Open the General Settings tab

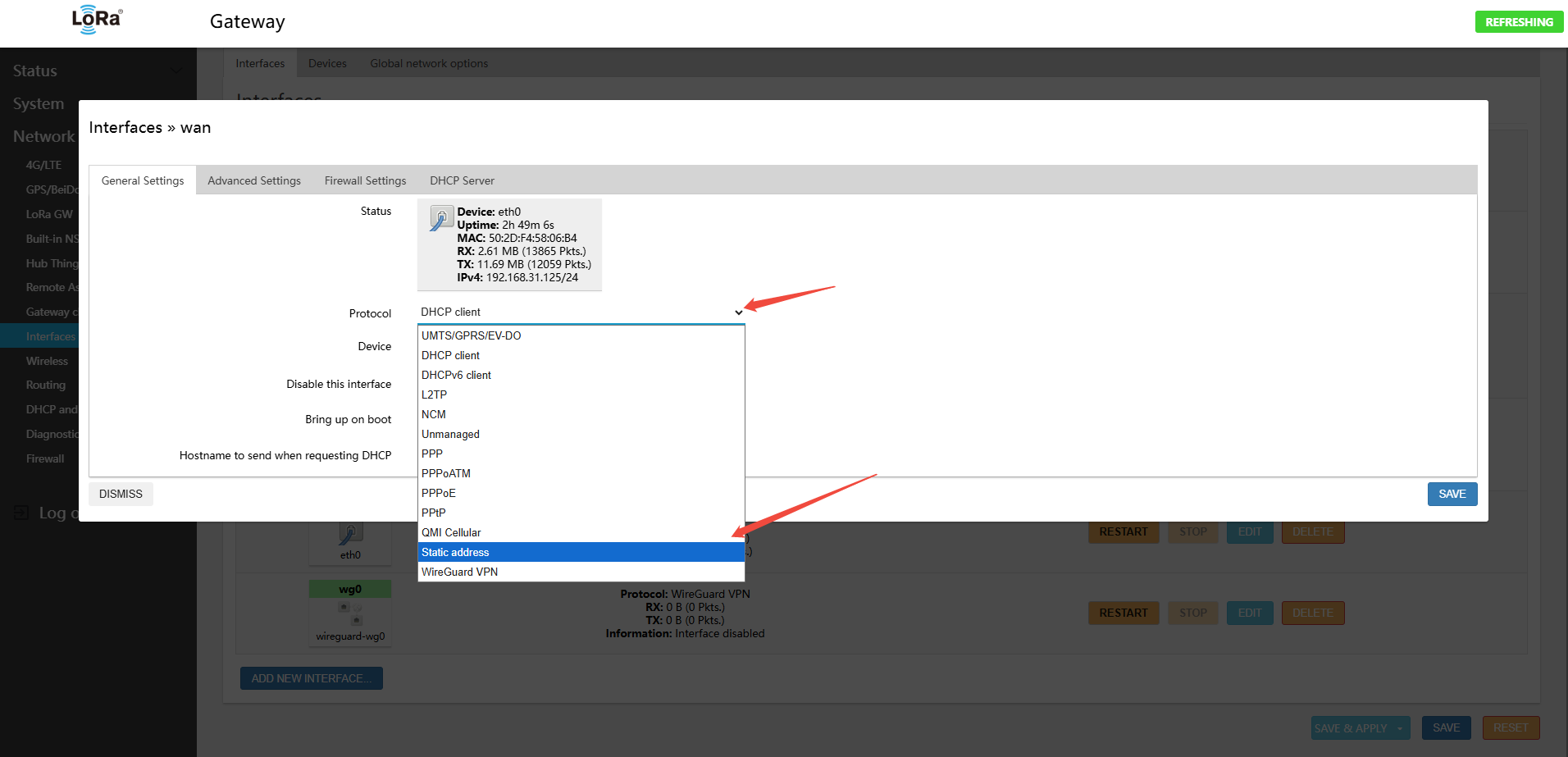pyautogui.click(x=143, y=180)
